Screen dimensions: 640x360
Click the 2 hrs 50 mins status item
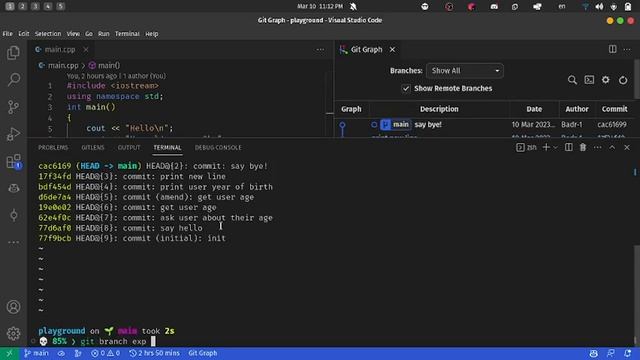[154, 353]
